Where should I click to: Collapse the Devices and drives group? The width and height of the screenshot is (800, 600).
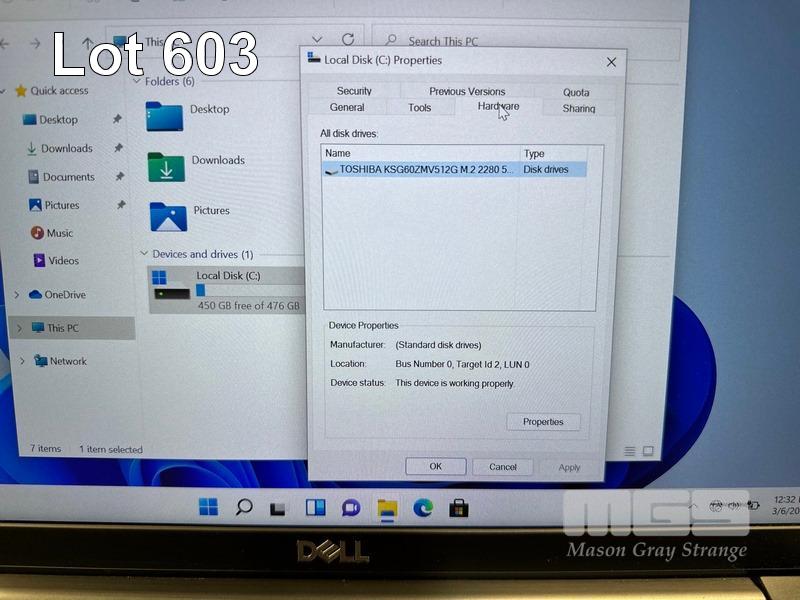143,254
